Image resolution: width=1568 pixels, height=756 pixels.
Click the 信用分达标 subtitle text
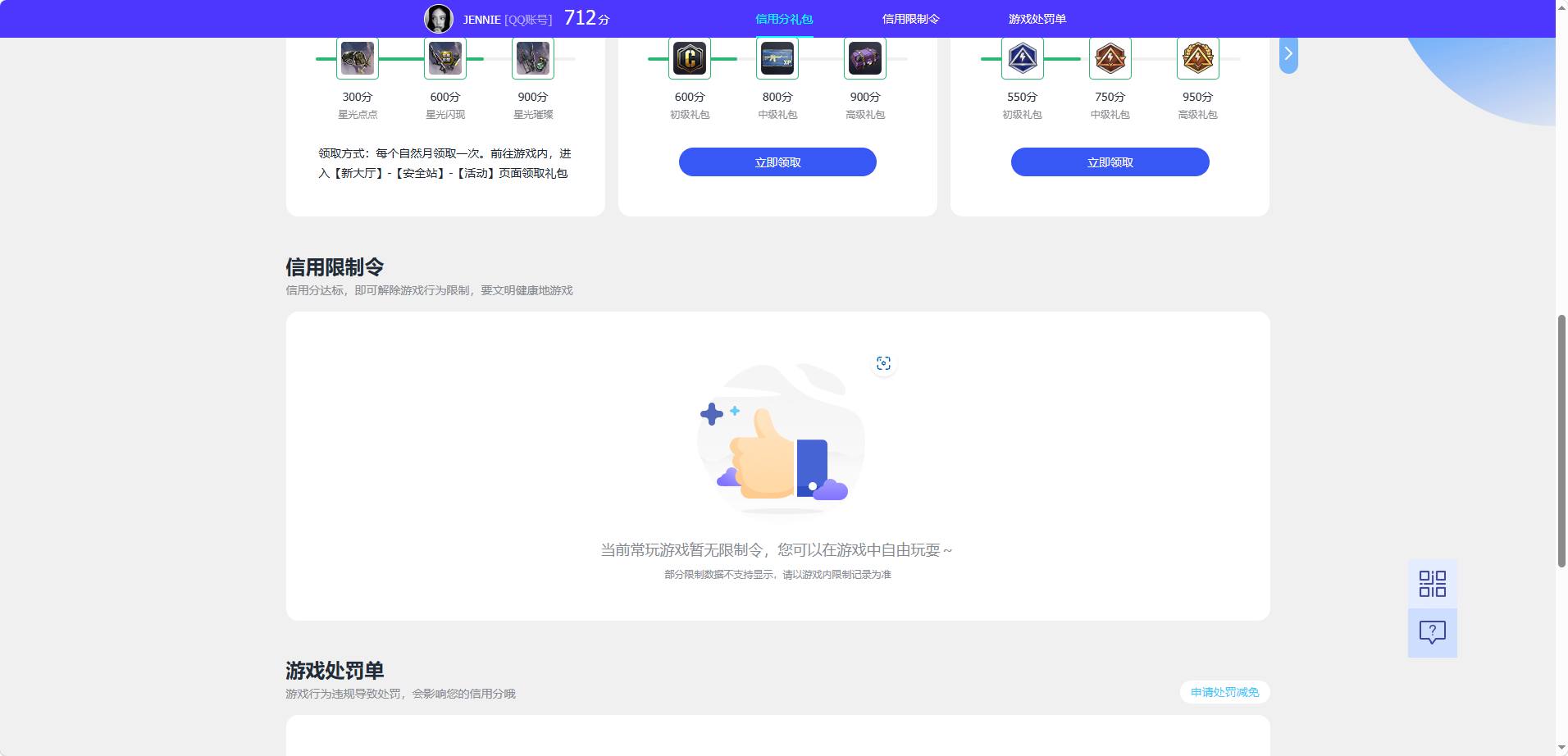click(429, 290)
